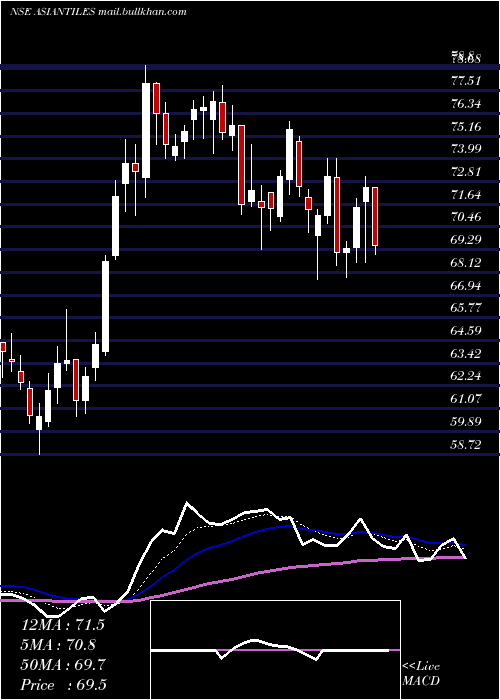Click the 59.89 price axis label
500x700 pixels.
(x=466, y=421)
